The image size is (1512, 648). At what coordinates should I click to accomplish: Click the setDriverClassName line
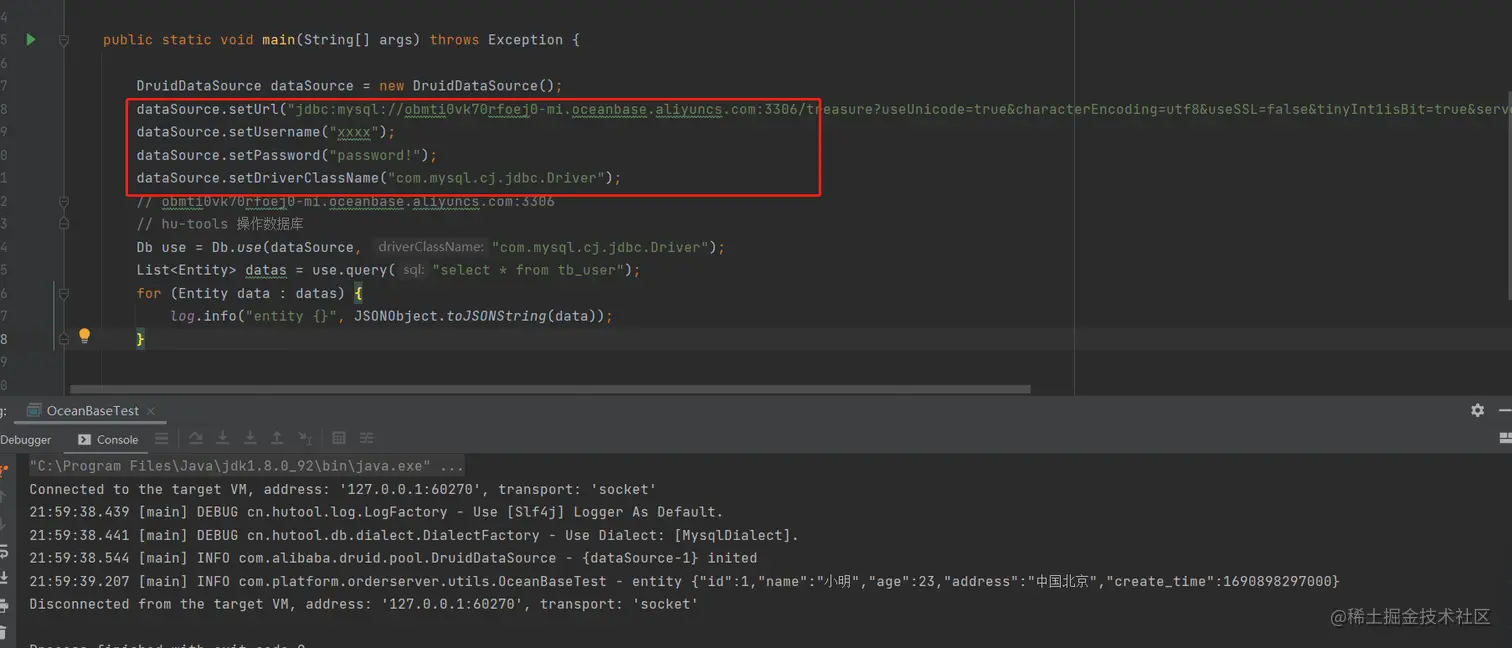point(379,178)
